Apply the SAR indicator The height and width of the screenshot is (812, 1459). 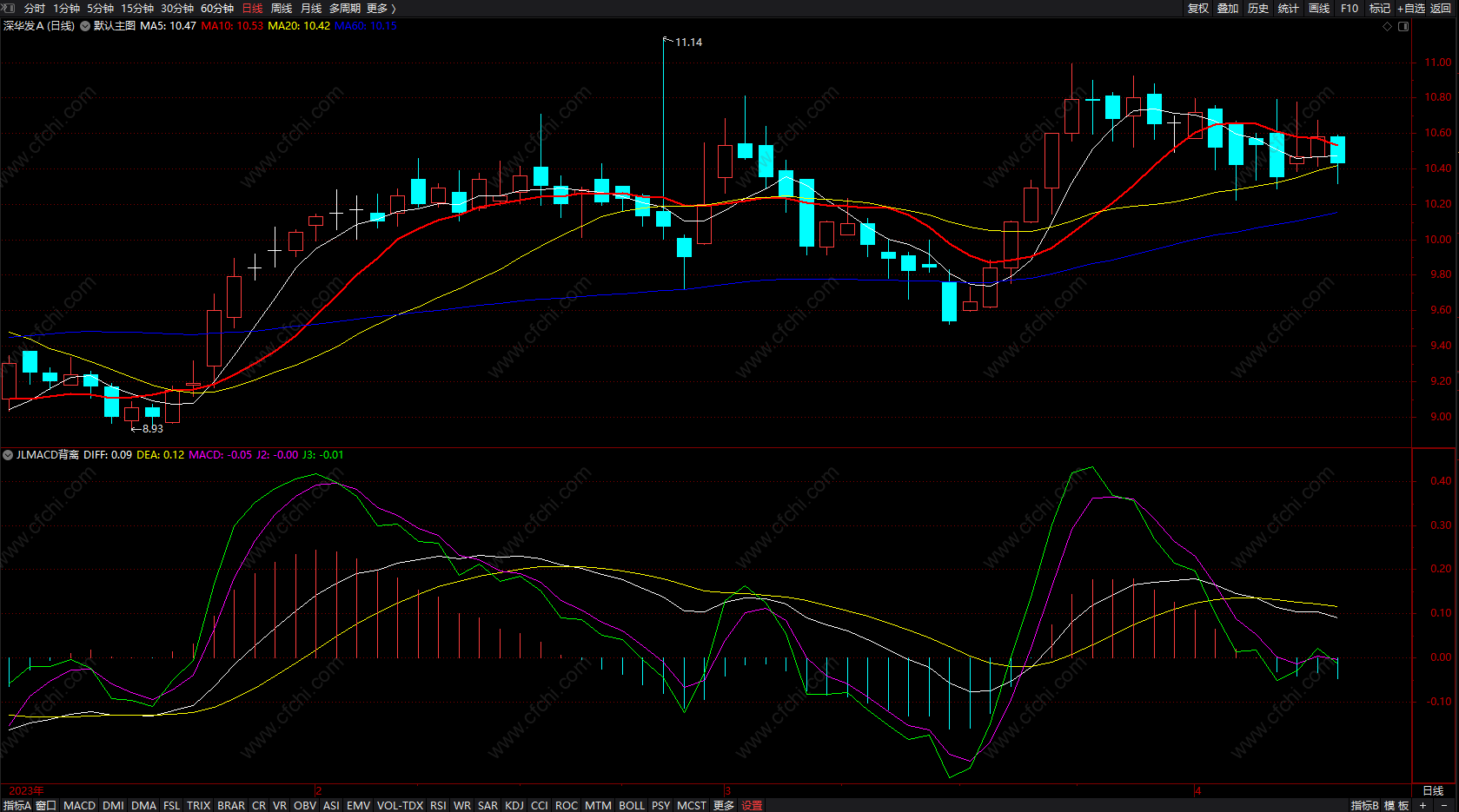point(488,806)
